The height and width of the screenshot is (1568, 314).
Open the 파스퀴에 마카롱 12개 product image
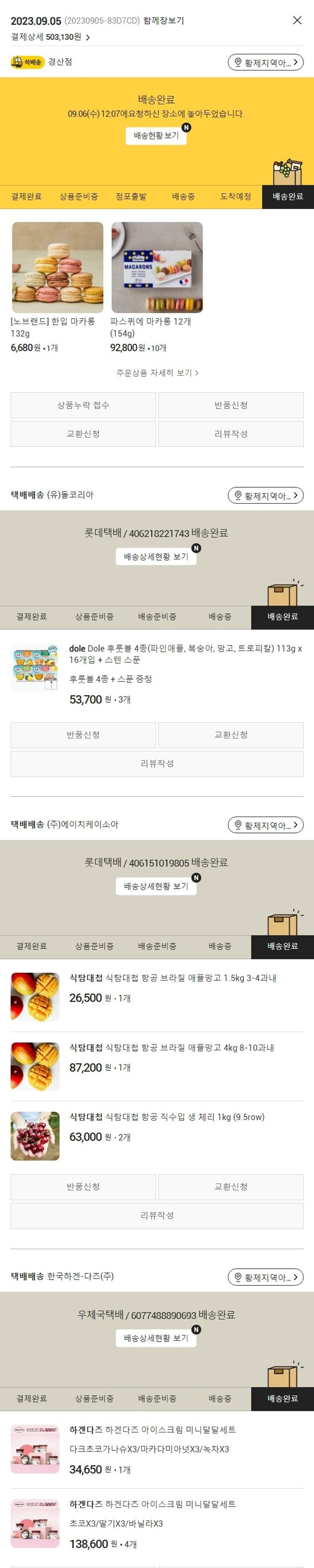point(157,267)
